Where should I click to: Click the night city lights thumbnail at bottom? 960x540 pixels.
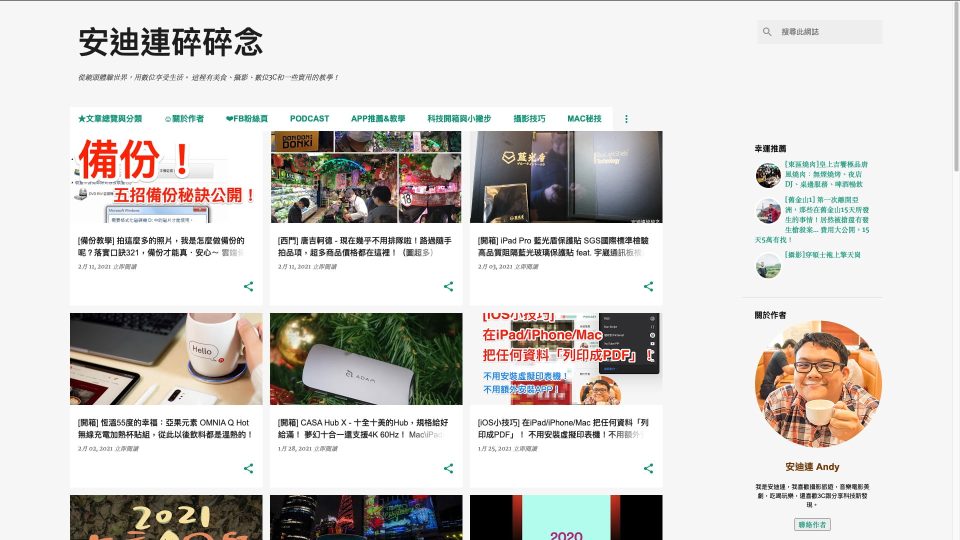(x=366, y=517)
